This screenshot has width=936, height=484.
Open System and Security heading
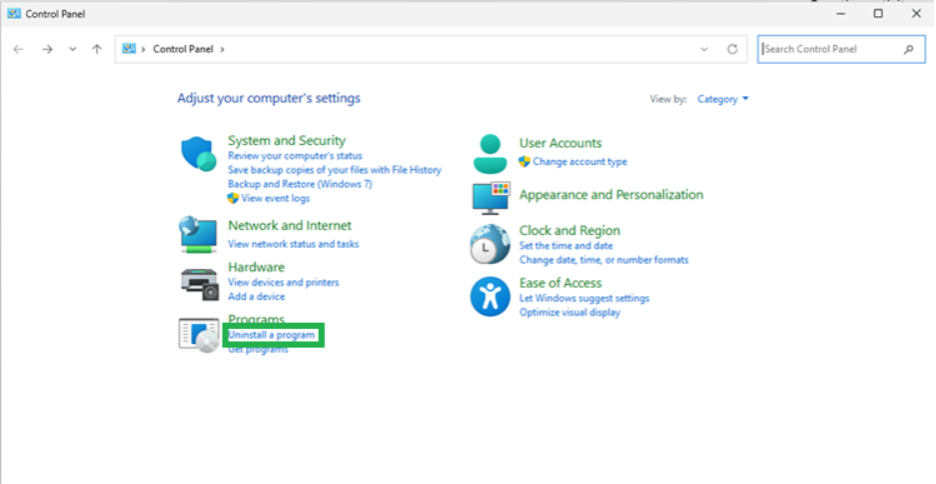[287, 140]
